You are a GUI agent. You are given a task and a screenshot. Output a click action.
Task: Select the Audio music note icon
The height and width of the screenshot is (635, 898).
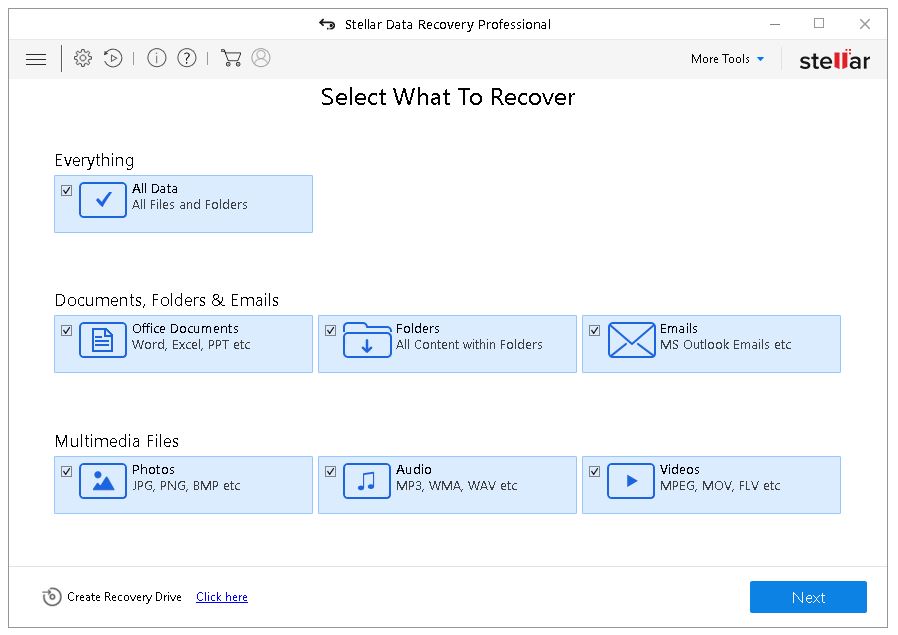point(367,481)
